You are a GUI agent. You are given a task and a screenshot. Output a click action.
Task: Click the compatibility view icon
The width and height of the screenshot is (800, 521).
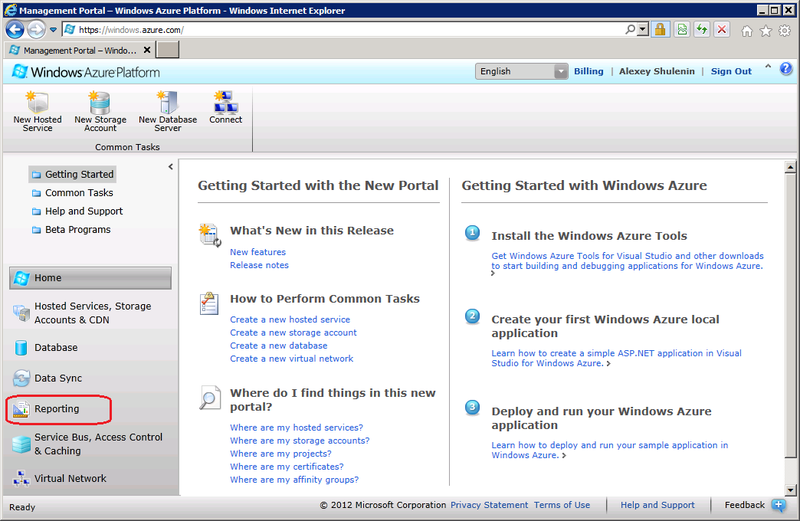click(682, 30)
